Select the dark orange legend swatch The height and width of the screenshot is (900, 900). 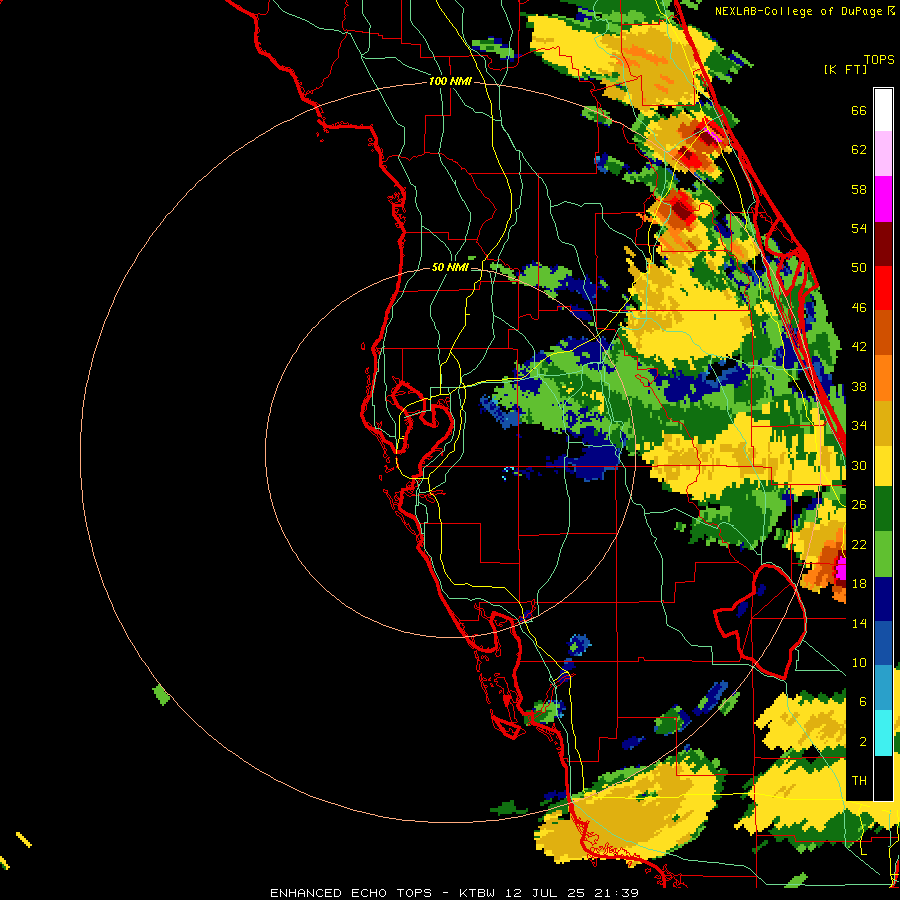[x=883, y=333]
